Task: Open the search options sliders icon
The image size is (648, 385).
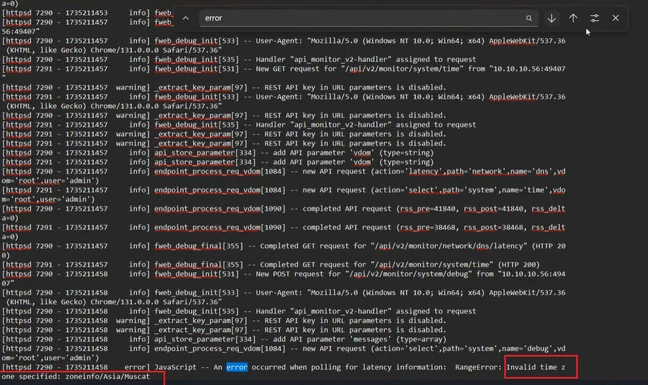Action: (x=594, y=18)
